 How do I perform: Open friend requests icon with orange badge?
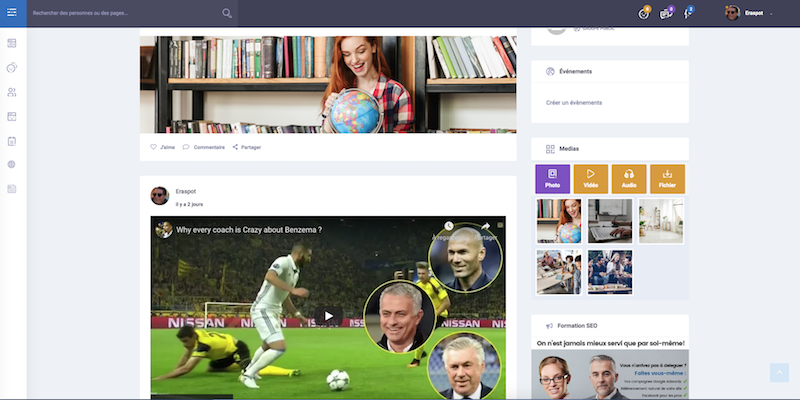point(644,13)
